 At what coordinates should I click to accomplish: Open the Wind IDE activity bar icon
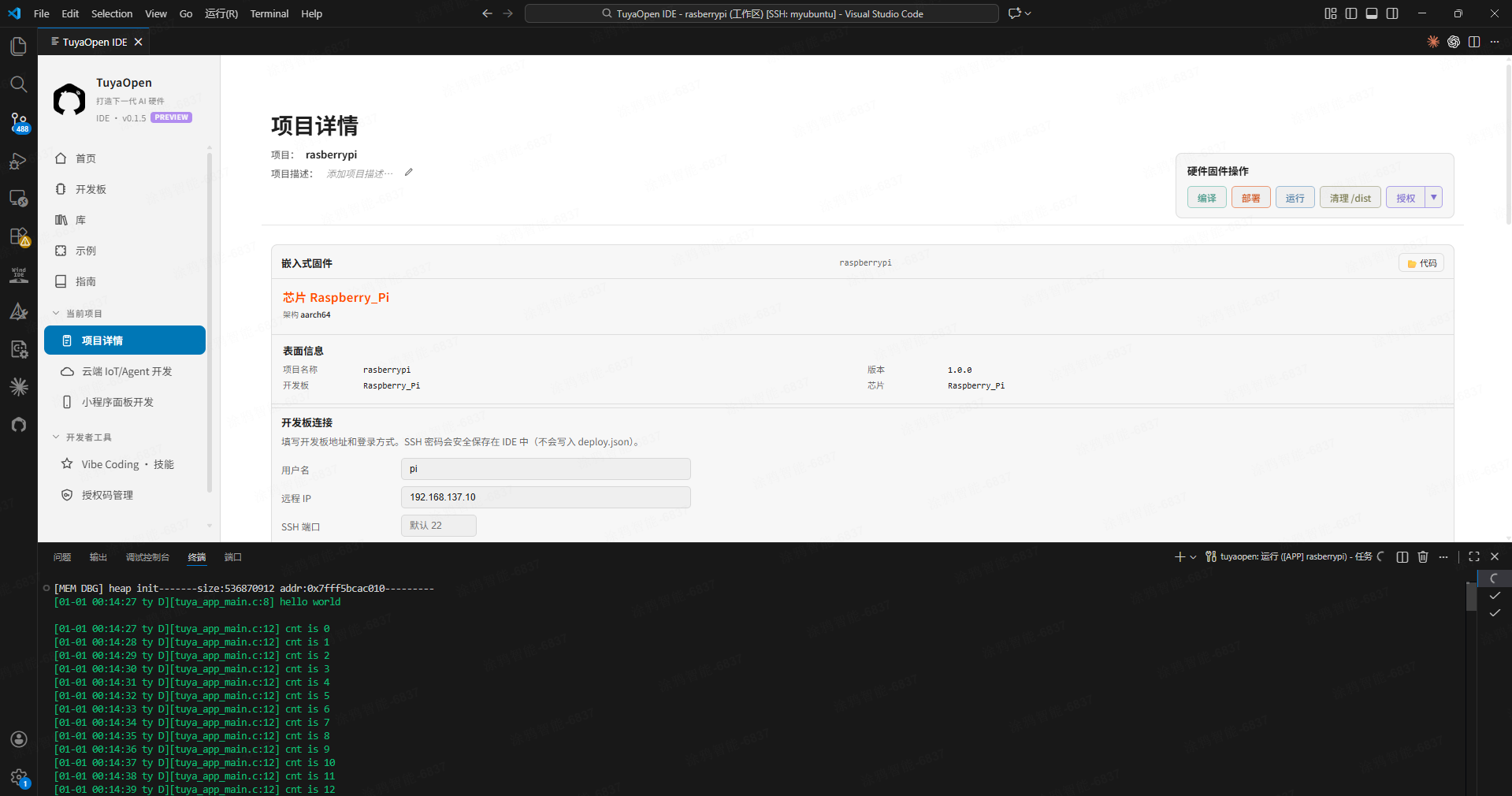(18, 274)
